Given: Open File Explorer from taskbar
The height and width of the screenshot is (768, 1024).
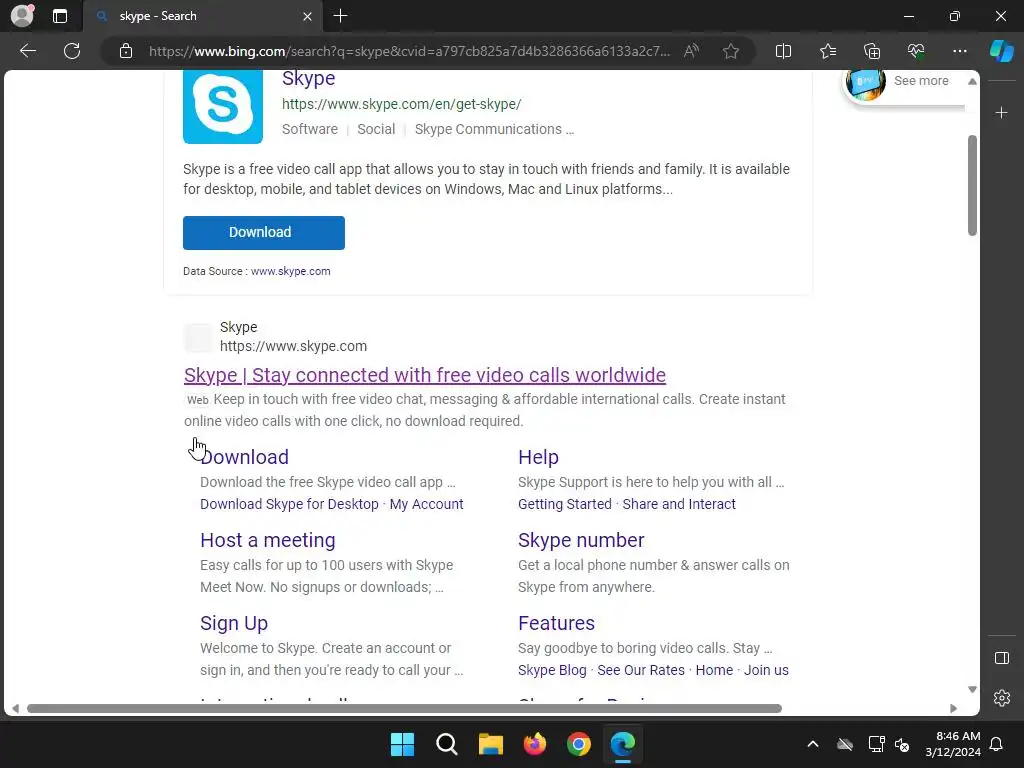Looking at the screenshot, I should coord(490,744).
